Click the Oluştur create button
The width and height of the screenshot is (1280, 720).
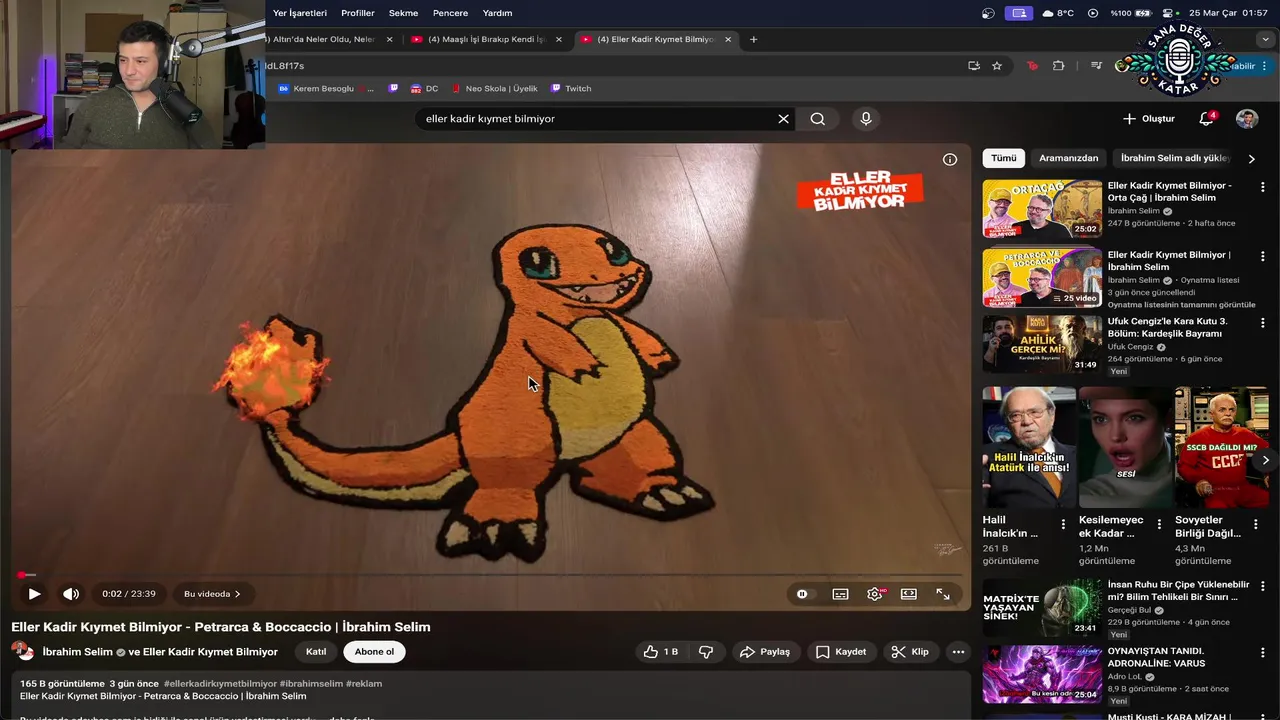coord(1148,119)
